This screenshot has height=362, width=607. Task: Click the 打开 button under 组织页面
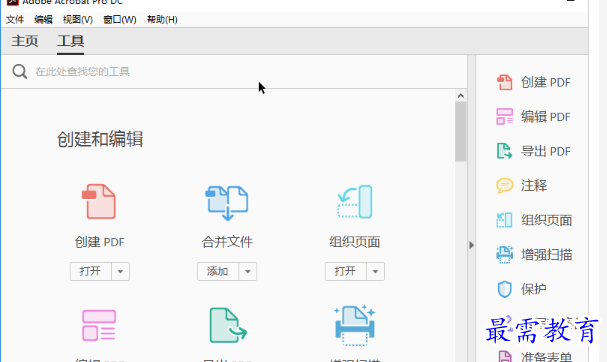click(346, 271)
